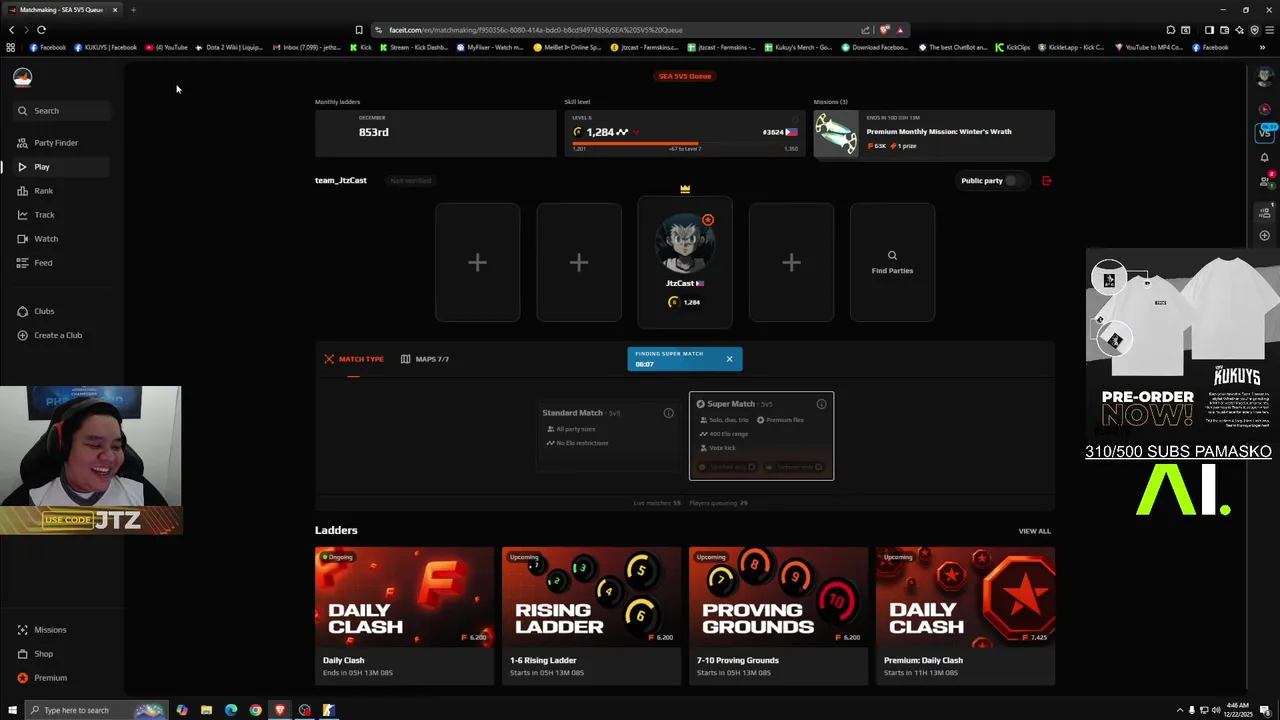Open Premium Monthly Mission Winter's Wrath
The image size is (1280, 720).
[934, 134]
